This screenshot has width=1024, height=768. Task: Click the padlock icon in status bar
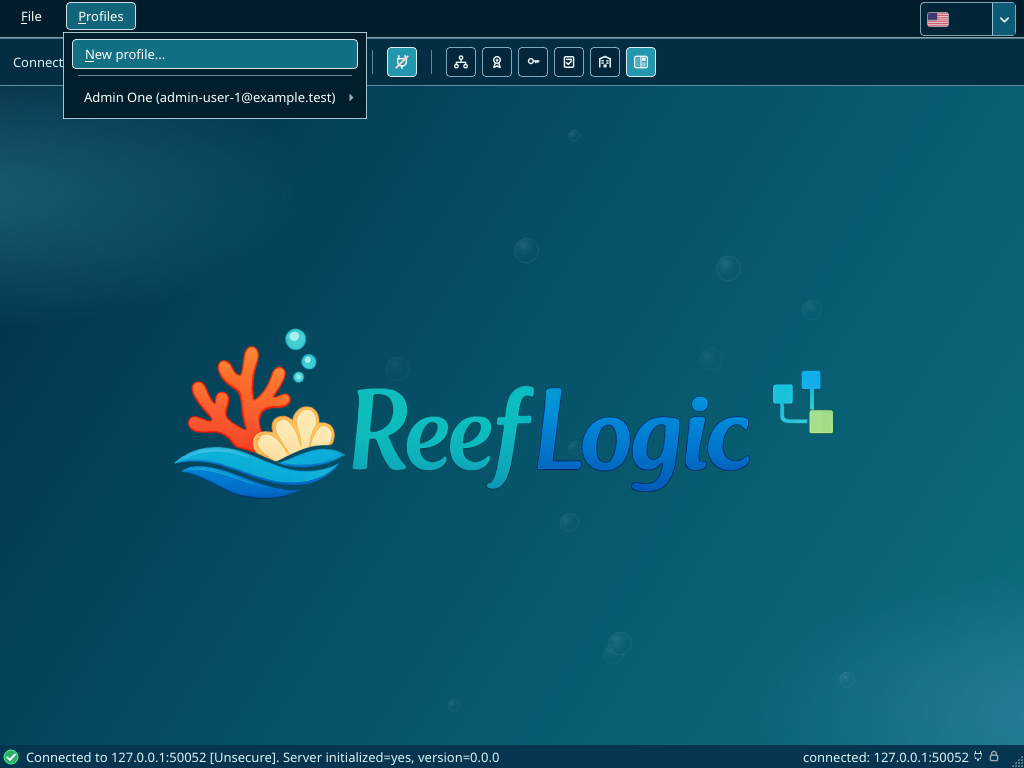coord(995,757)
